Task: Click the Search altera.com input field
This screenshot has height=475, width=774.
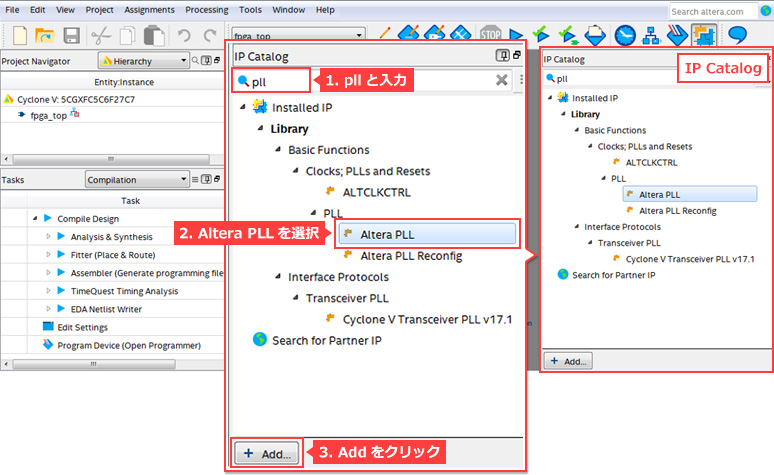Action: [x=713, y=11]
